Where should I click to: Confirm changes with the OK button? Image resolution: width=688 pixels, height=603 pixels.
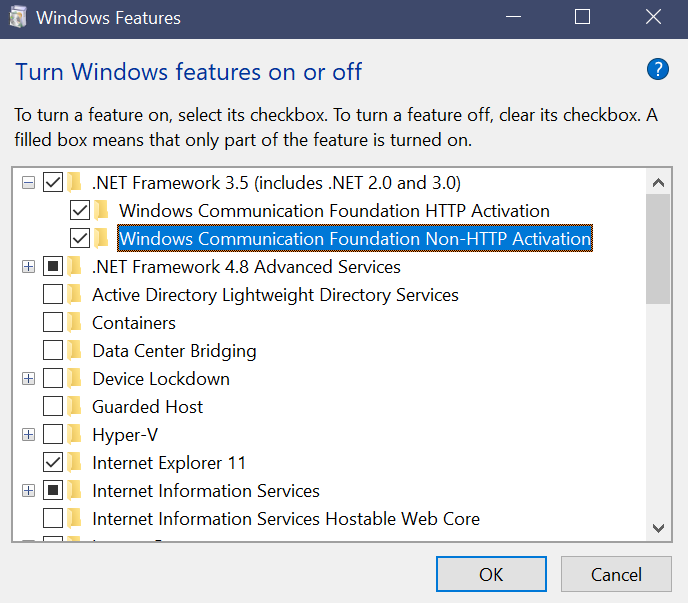tap(491, 574)
